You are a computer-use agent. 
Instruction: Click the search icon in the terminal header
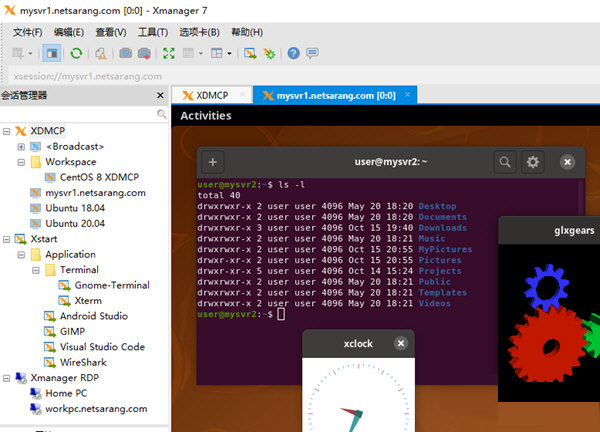click(506, 161)
